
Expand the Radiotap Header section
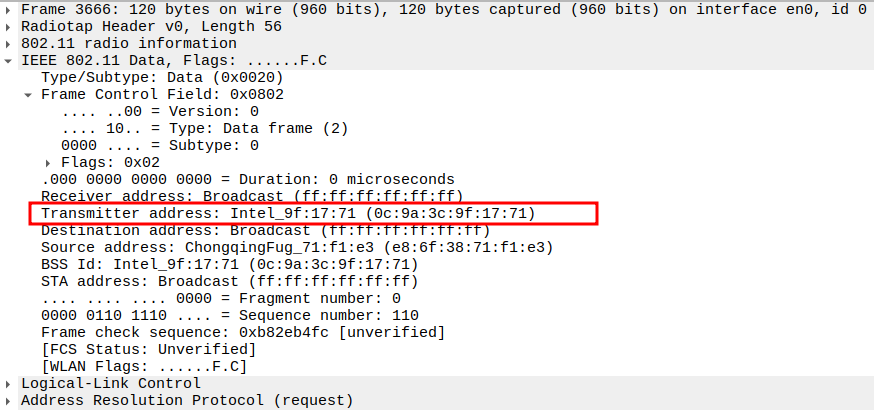pyautogui.click(x=9, y=26)
